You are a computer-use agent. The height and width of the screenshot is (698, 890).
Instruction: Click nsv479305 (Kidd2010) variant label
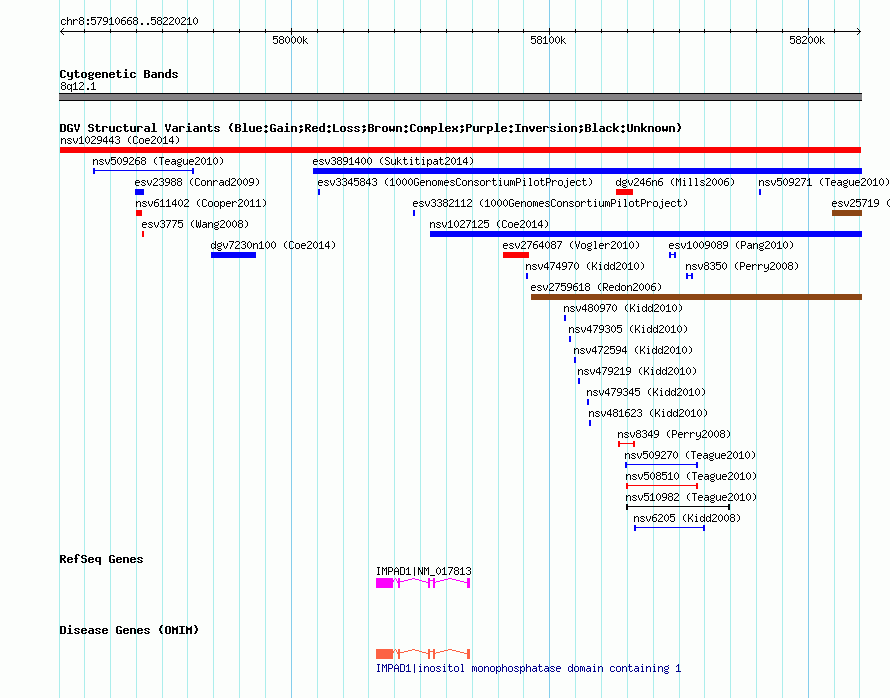pyautogui.click(x=628, y=329)
